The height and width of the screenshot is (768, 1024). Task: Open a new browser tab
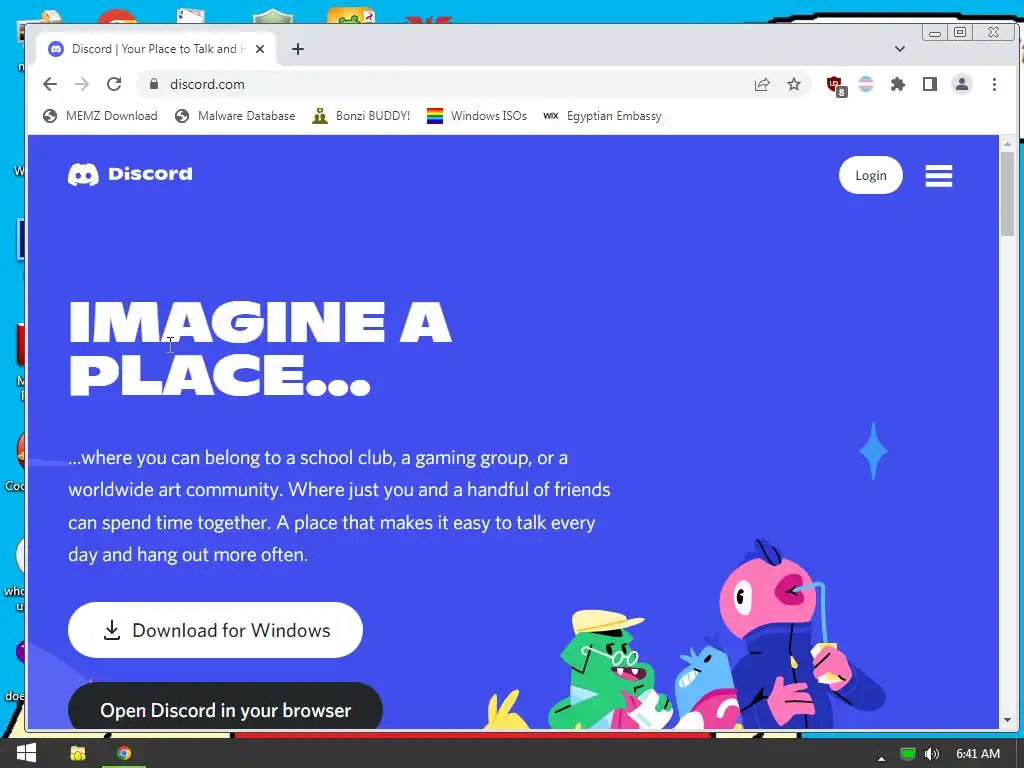coord(298,49)
